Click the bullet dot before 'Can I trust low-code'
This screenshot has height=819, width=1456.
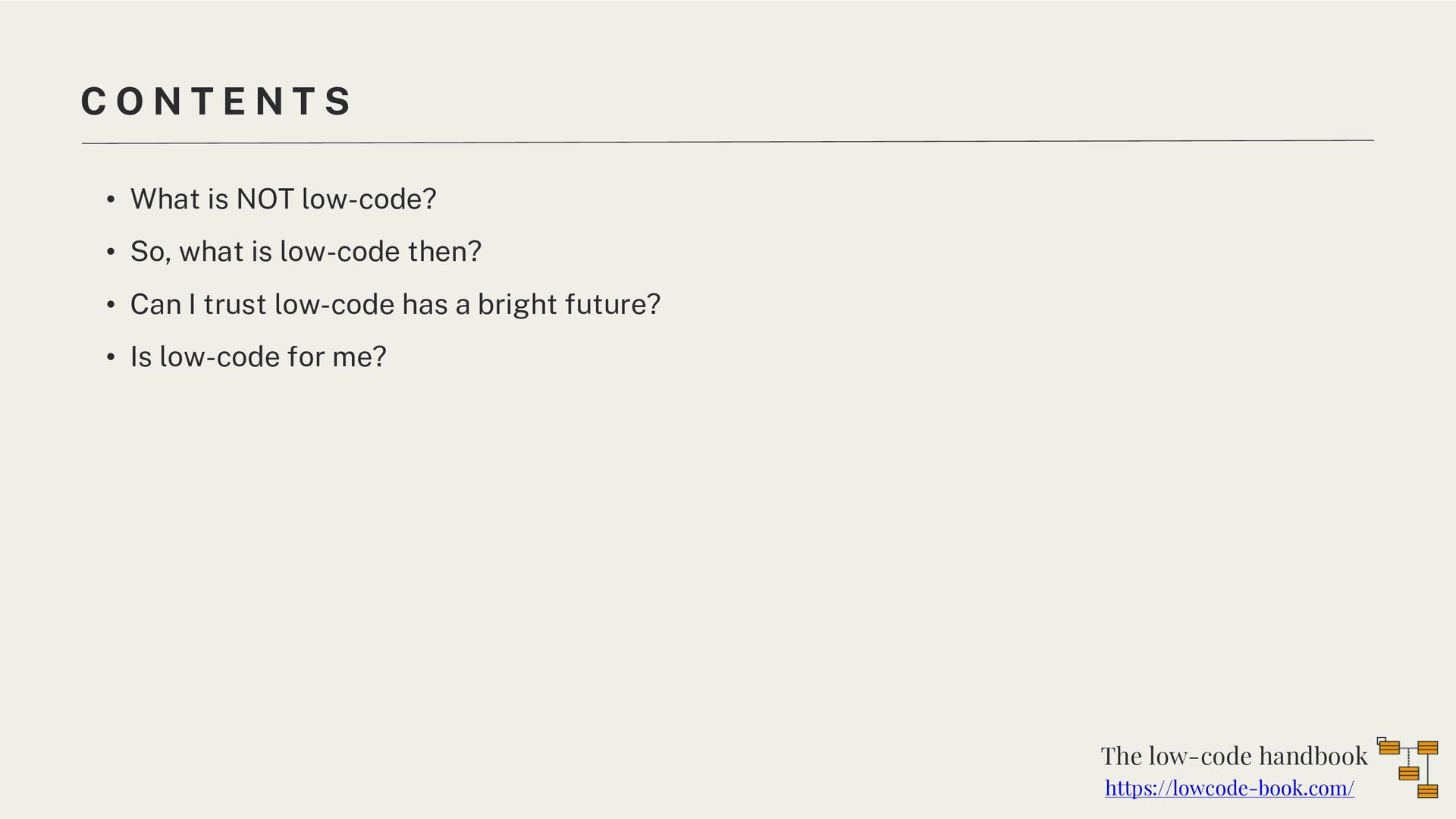pyautogui.click(x=111, y=305)
